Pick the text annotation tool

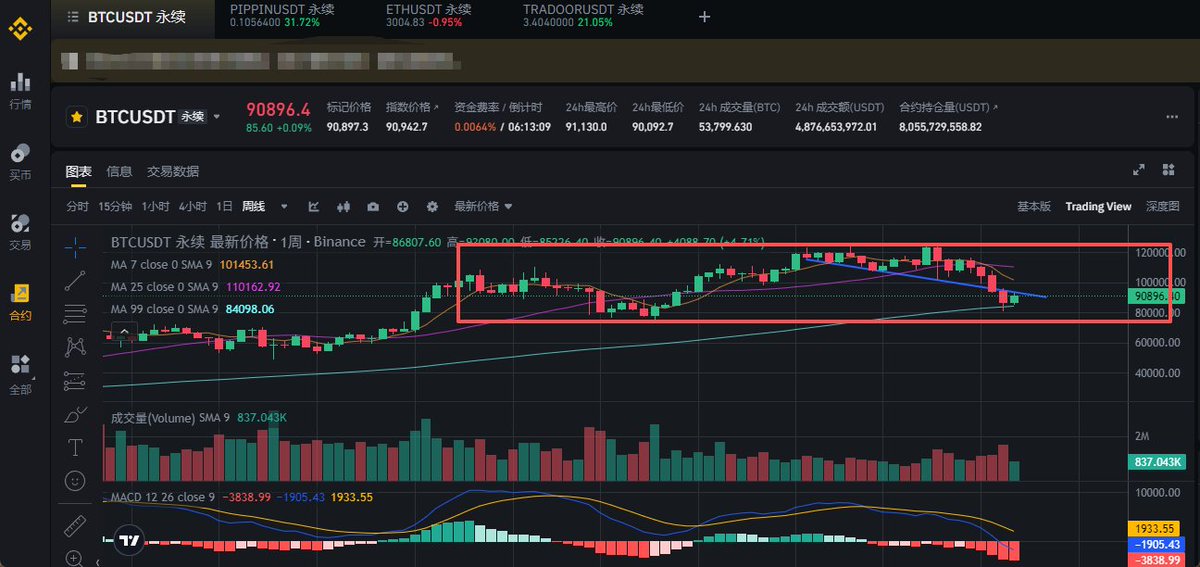[x=75, y=446]
